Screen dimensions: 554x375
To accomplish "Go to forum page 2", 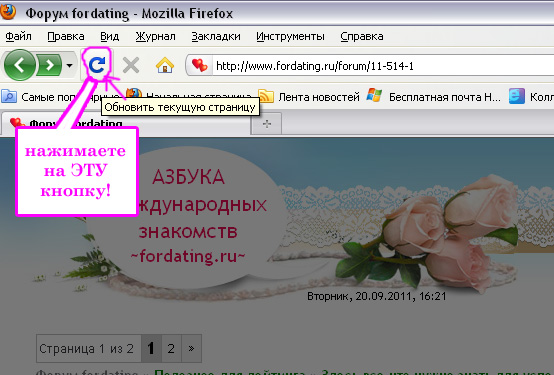I will 171,348.
